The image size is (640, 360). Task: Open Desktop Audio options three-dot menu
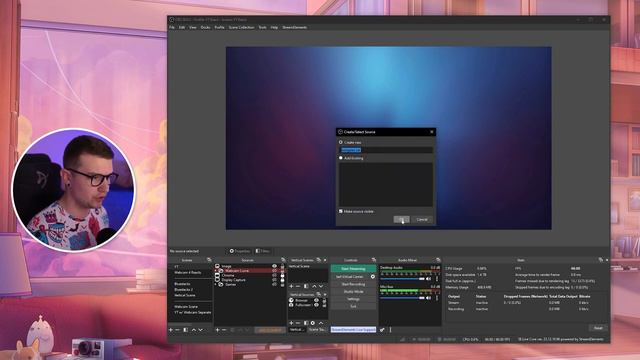pos(437,279)
